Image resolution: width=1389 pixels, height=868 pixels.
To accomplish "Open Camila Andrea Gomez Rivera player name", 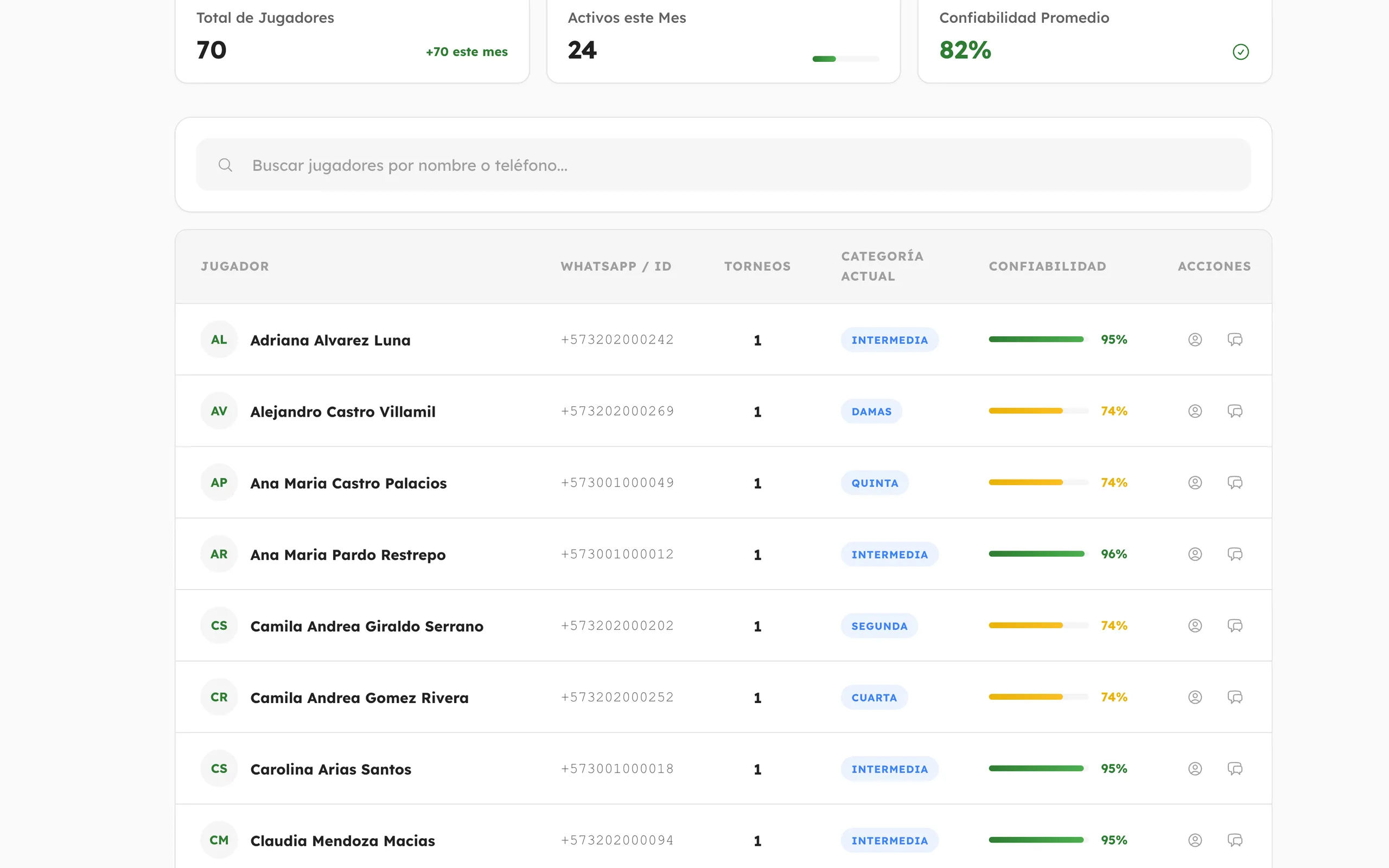I will tap(359, 698).
